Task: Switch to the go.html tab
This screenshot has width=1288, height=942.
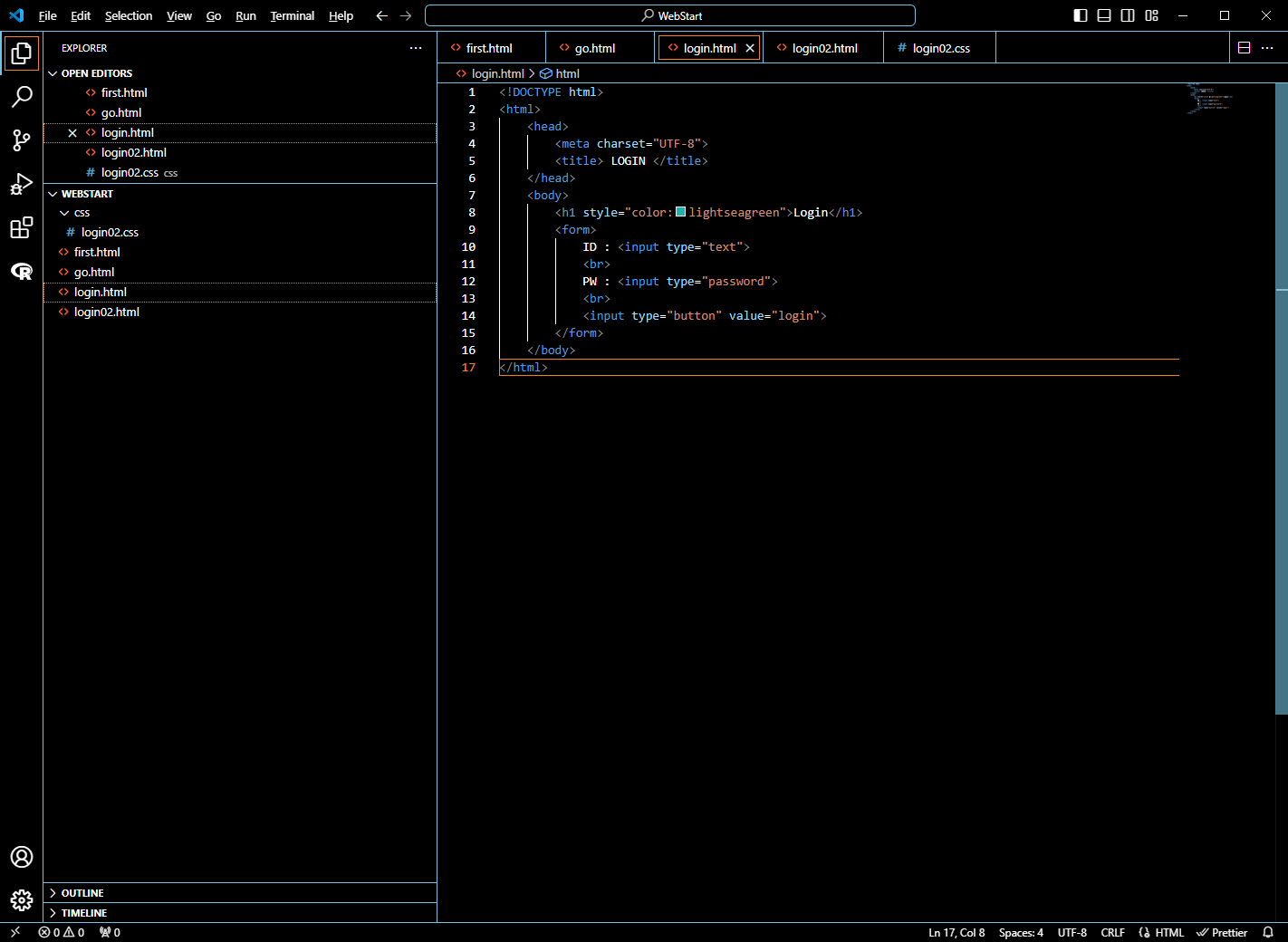Action: 601,48
